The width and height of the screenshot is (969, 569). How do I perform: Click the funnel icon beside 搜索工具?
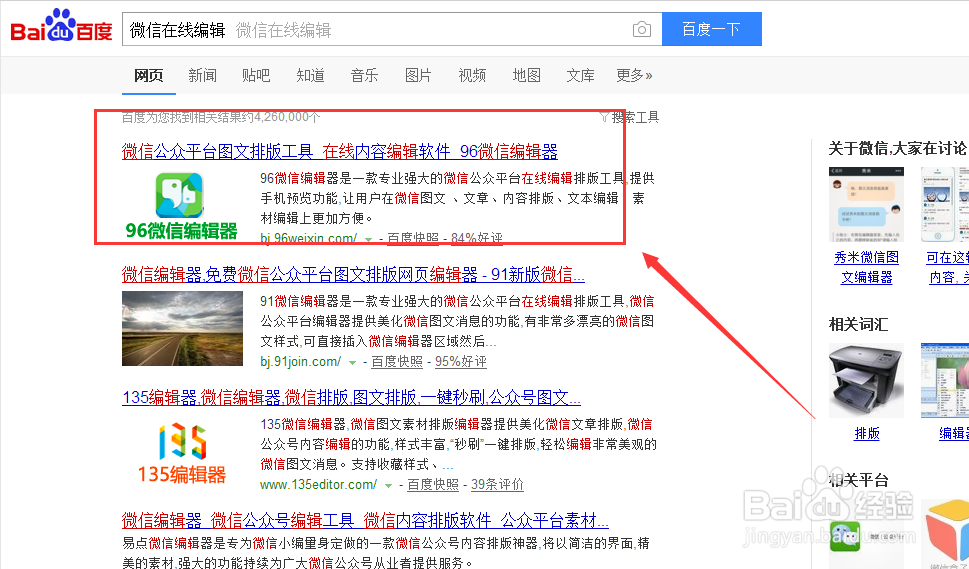[604, 117]
